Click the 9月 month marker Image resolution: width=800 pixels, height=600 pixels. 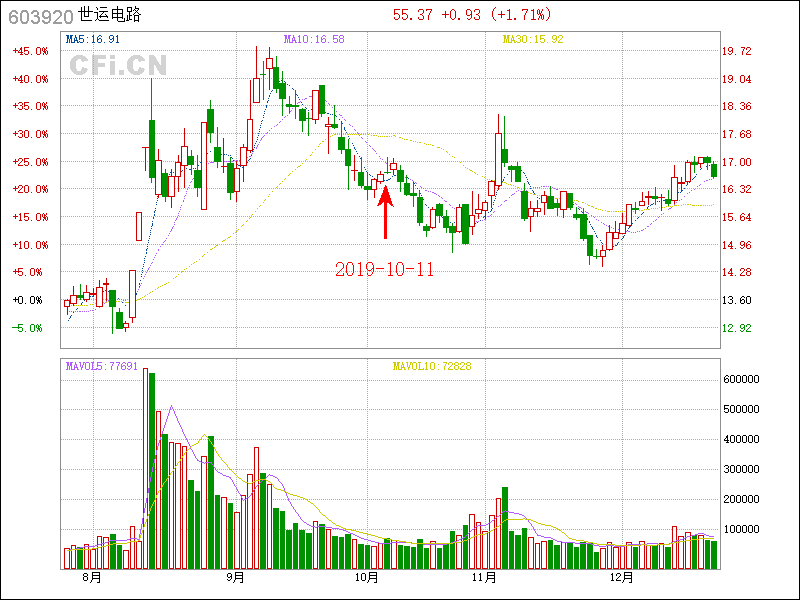point(236,578)
